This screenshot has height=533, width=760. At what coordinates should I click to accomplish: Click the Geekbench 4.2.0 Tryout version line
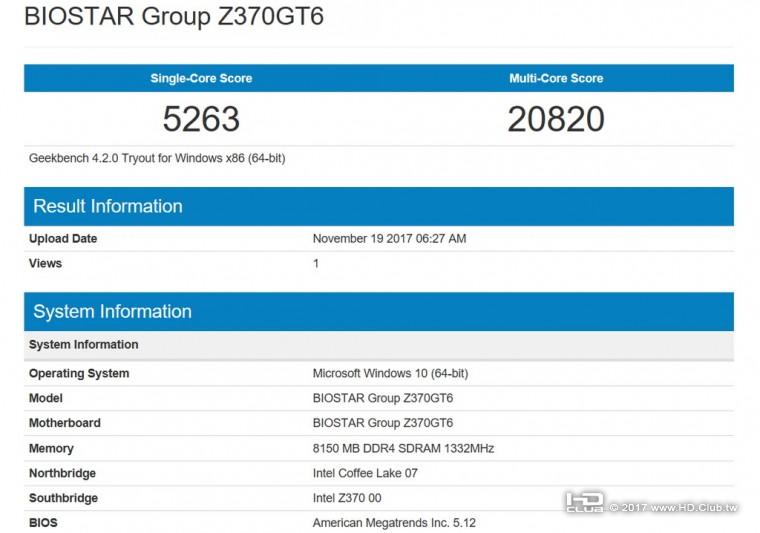coord(157,158)
